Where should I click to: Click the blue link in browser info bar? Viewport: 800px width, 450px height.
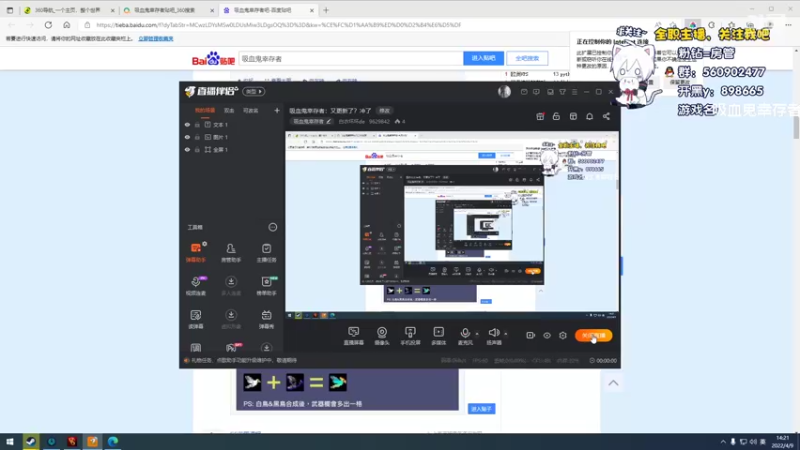[x=156, y=39]
